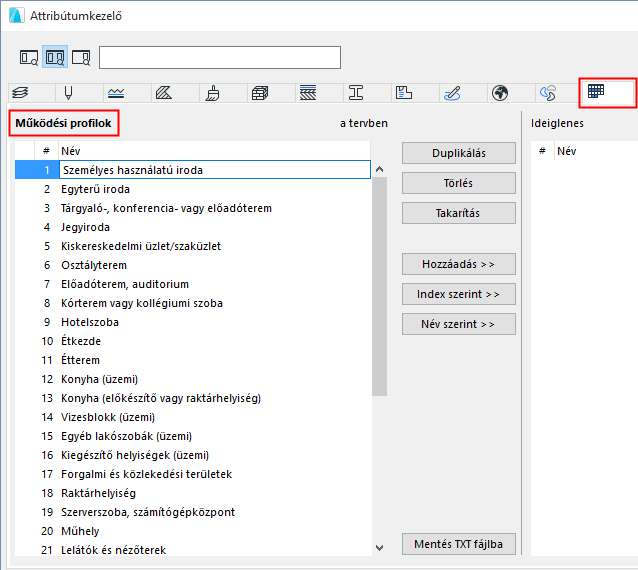The width and height of the screenshot is (638, 570).
Task: Click the Takarítás button
Action: [459, 213]
